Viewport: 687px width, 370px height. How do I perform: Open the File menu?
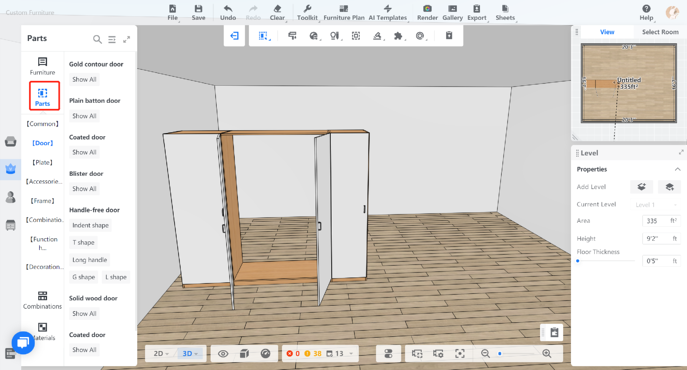[173, 13]
